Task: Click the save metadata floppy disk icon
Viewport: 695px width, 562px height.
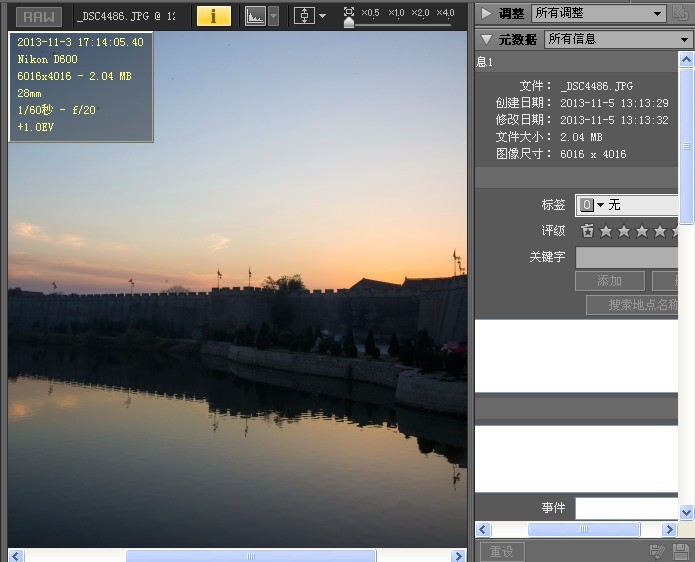Action: point(681,552)
